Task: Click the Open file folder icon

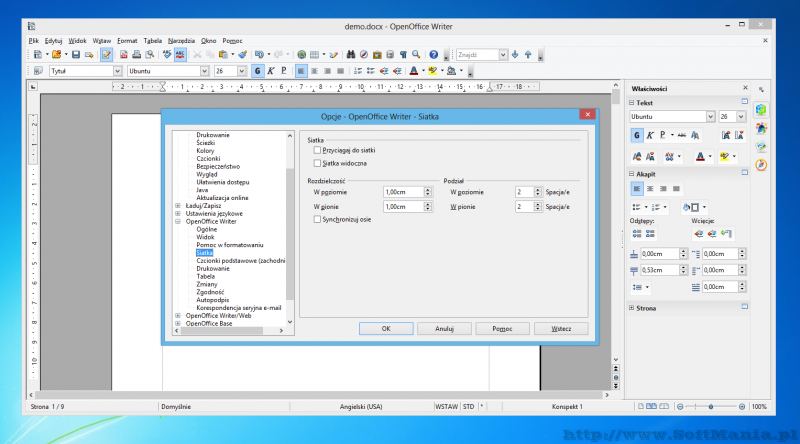Action: click(x=57, y=55)
